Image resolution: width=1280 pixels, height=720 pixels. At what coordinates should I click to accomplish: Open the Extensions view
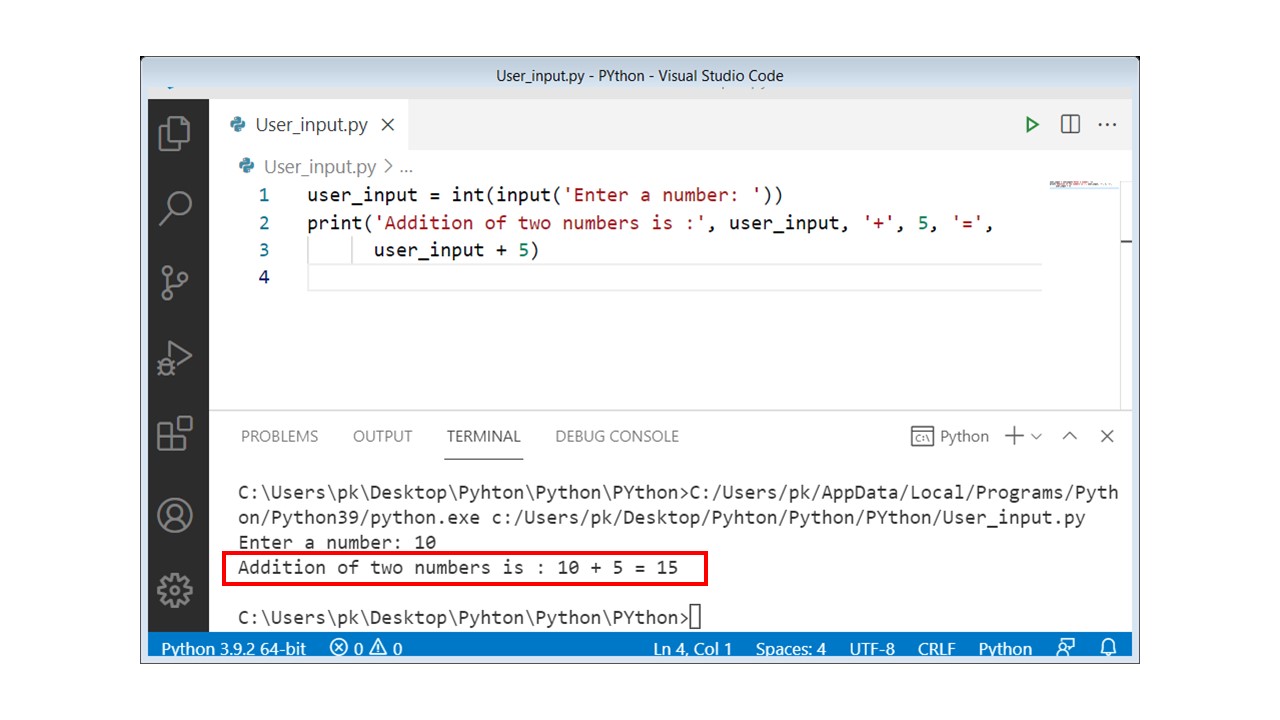click(175, 434)
